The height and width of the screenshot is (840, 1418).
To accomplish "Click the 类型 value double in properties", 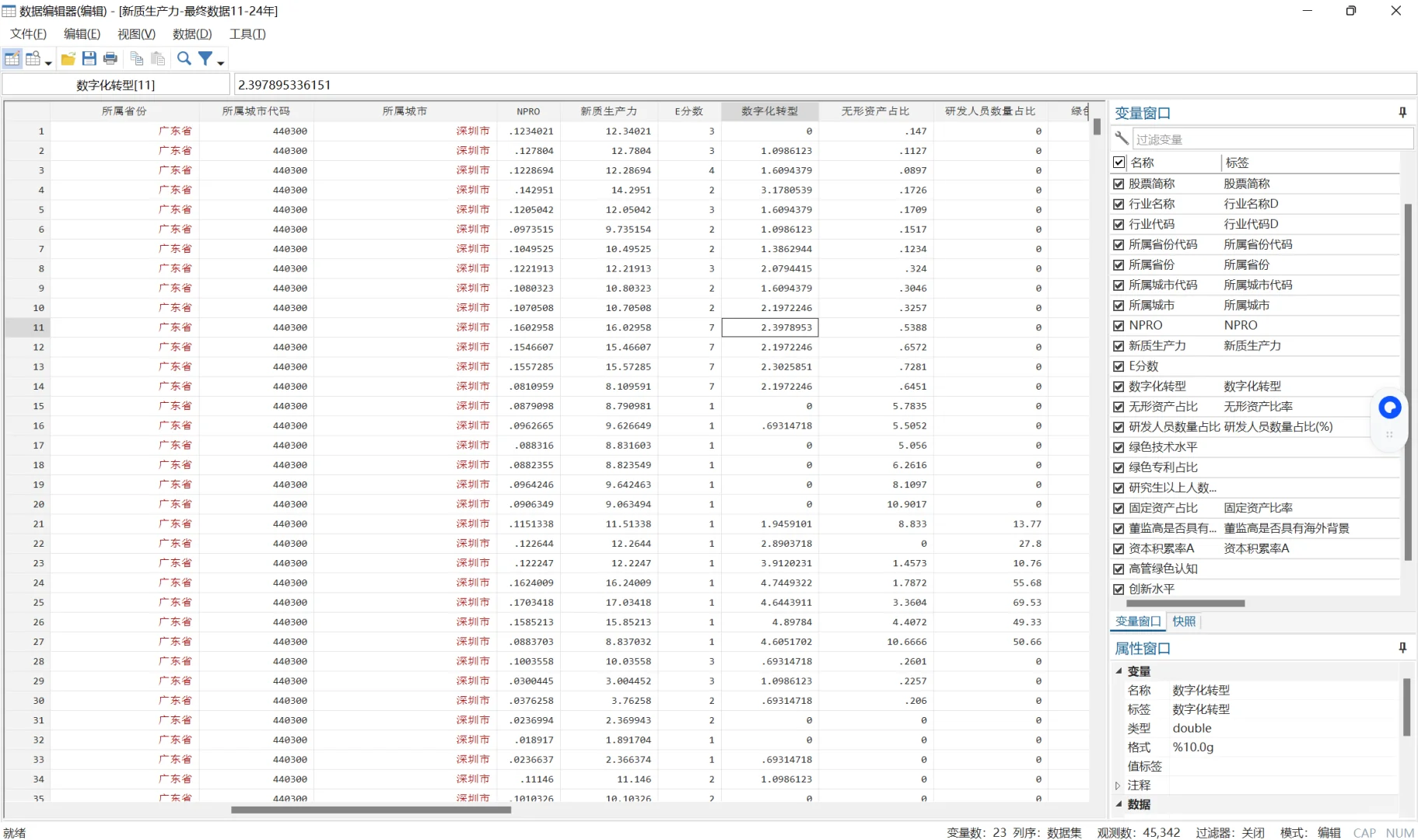I will (1192, 728).
